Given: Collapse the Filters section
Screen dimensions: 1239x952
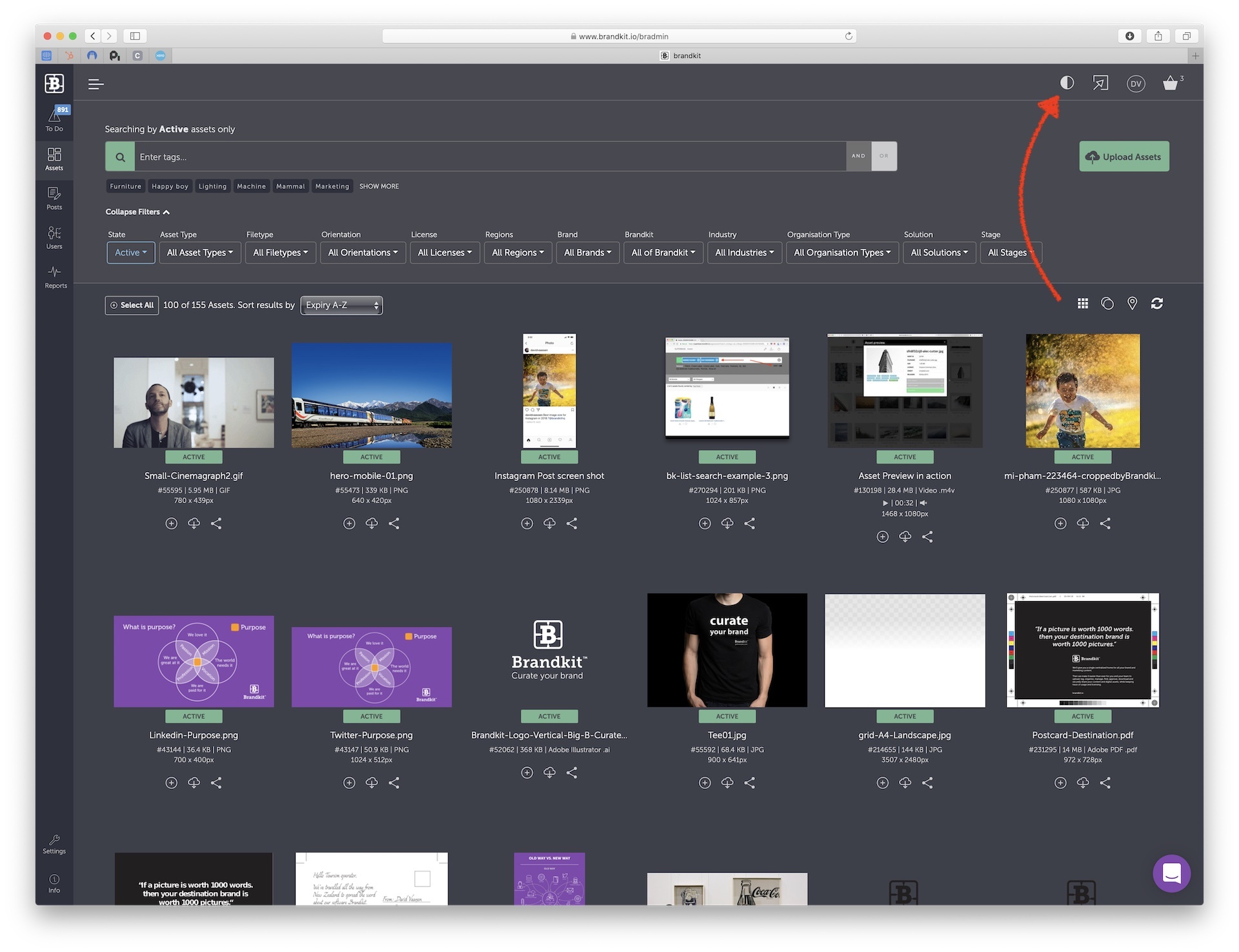Looking at the screenshot, I should click(x=137, y=212).
